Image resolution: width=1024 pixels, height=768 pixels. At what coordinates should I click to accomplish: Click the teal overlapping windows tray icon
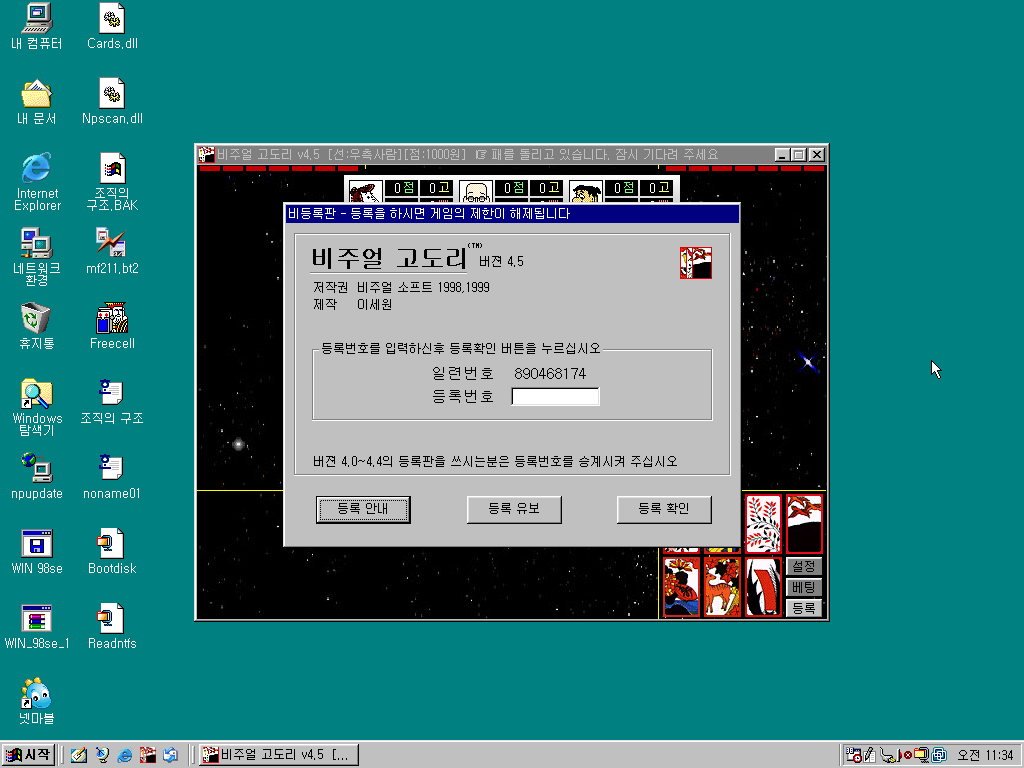(939, 756)
